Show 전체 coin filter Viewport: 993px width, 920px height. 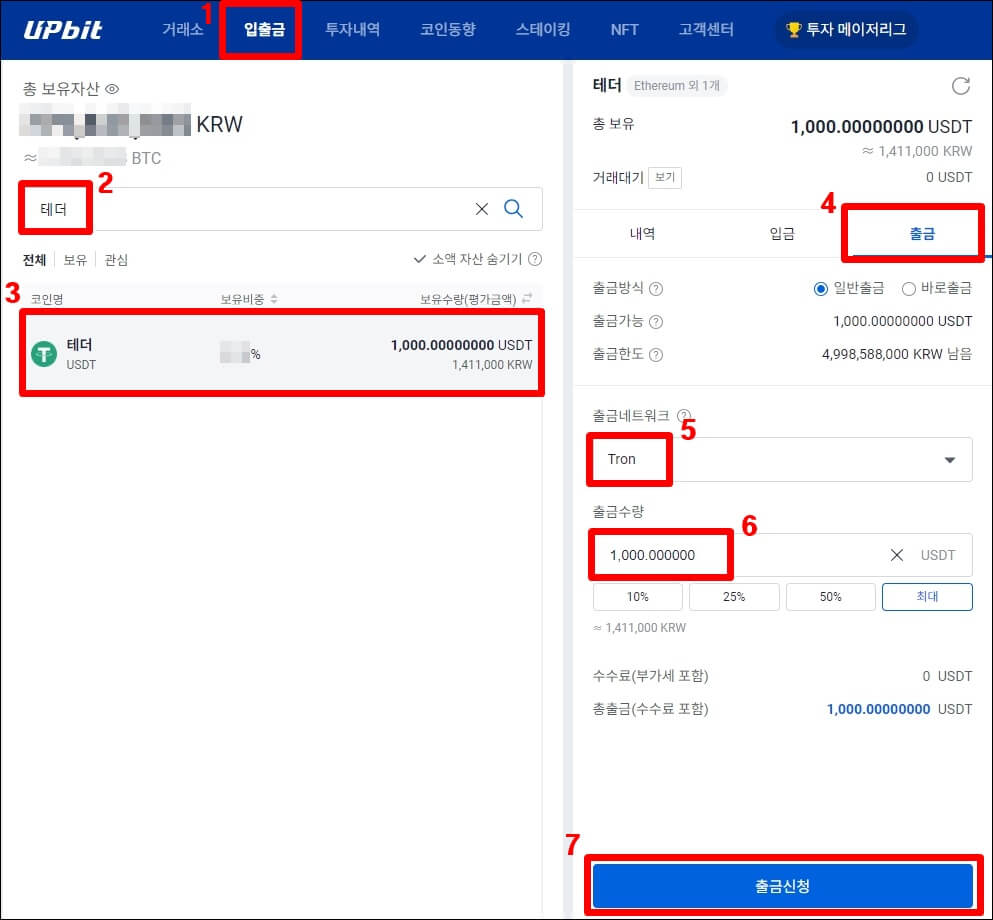point(35,260)
